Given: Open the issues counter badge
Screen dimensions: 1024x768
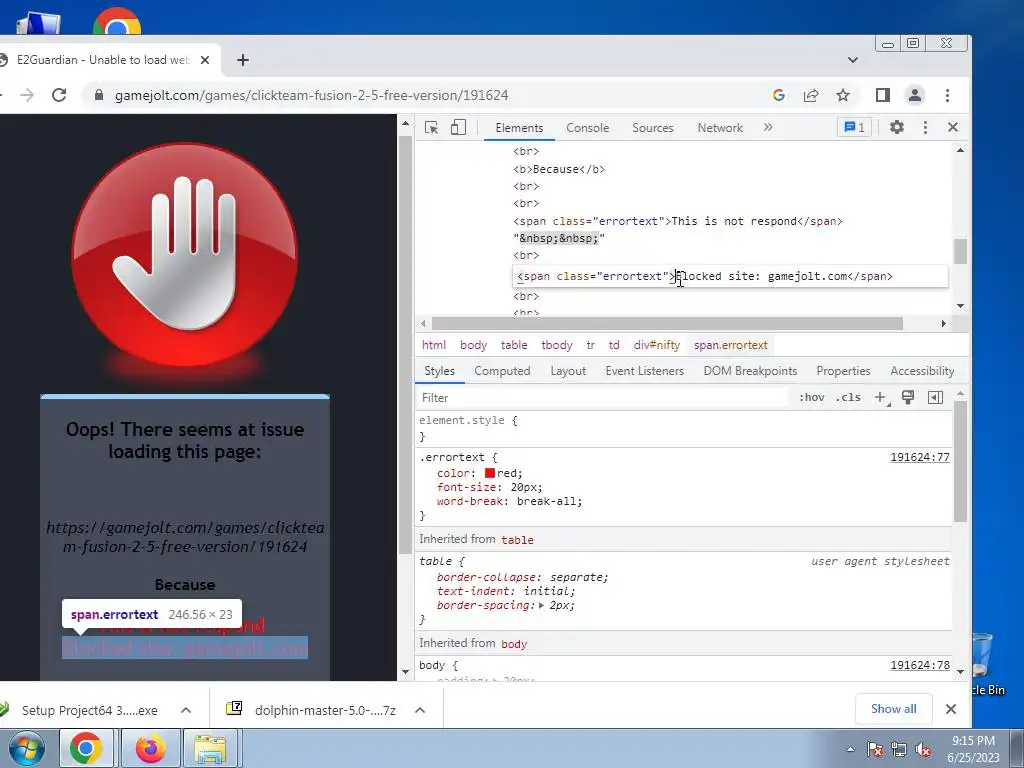Looking at the screenshot, I should pyautogui.click(x=854, y=127).
